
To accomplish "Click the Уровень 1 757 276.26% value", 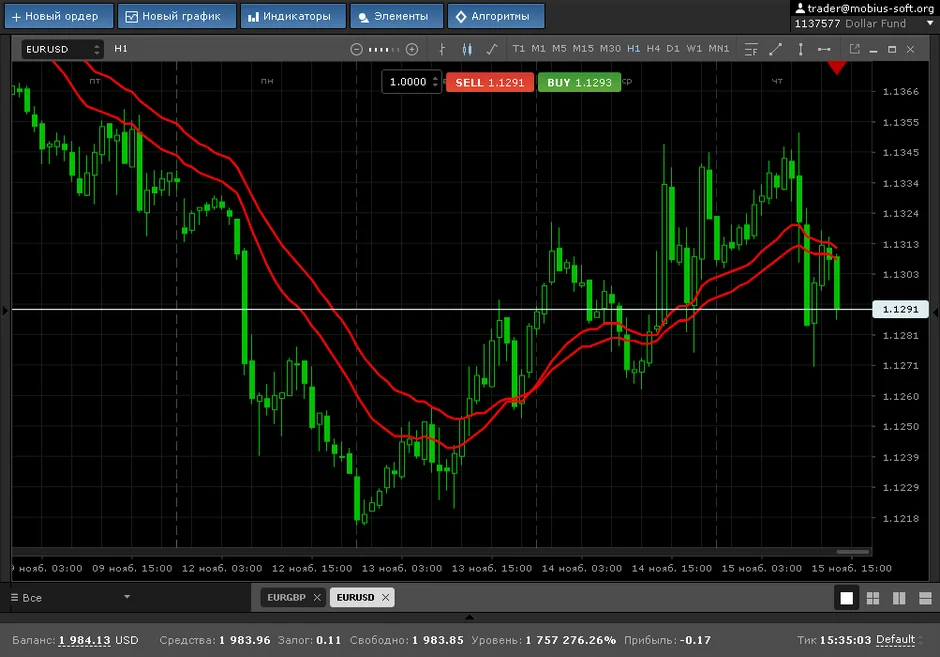I will click(570, 640).
